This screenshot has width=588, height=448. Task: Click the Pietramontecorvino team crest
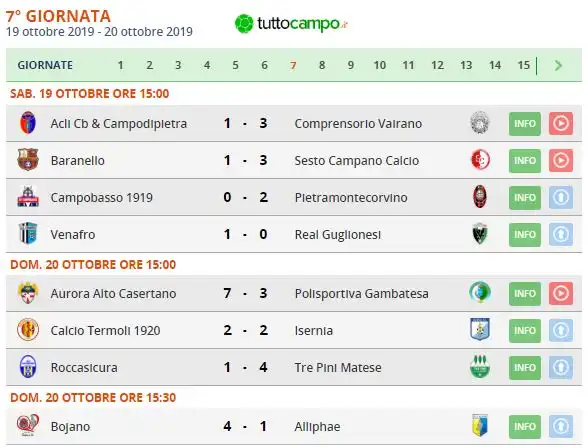pos(480,197)
